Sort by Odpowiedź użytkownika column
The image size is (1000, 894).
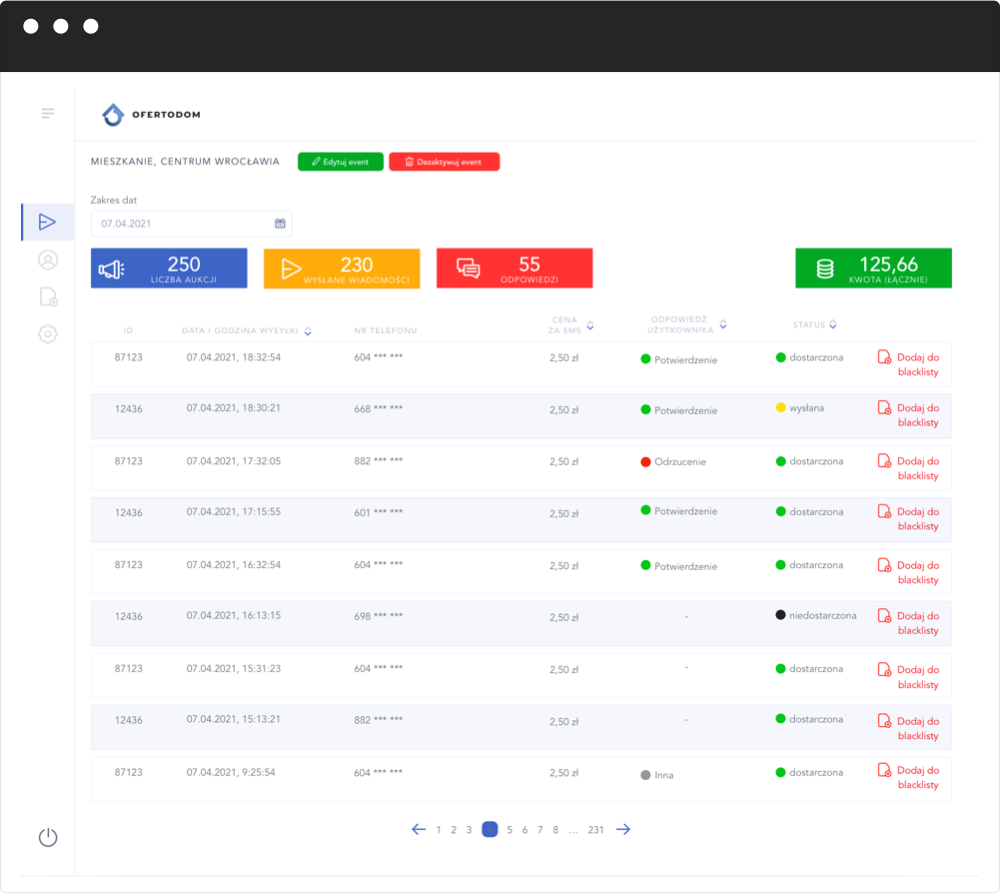(723, 325)
